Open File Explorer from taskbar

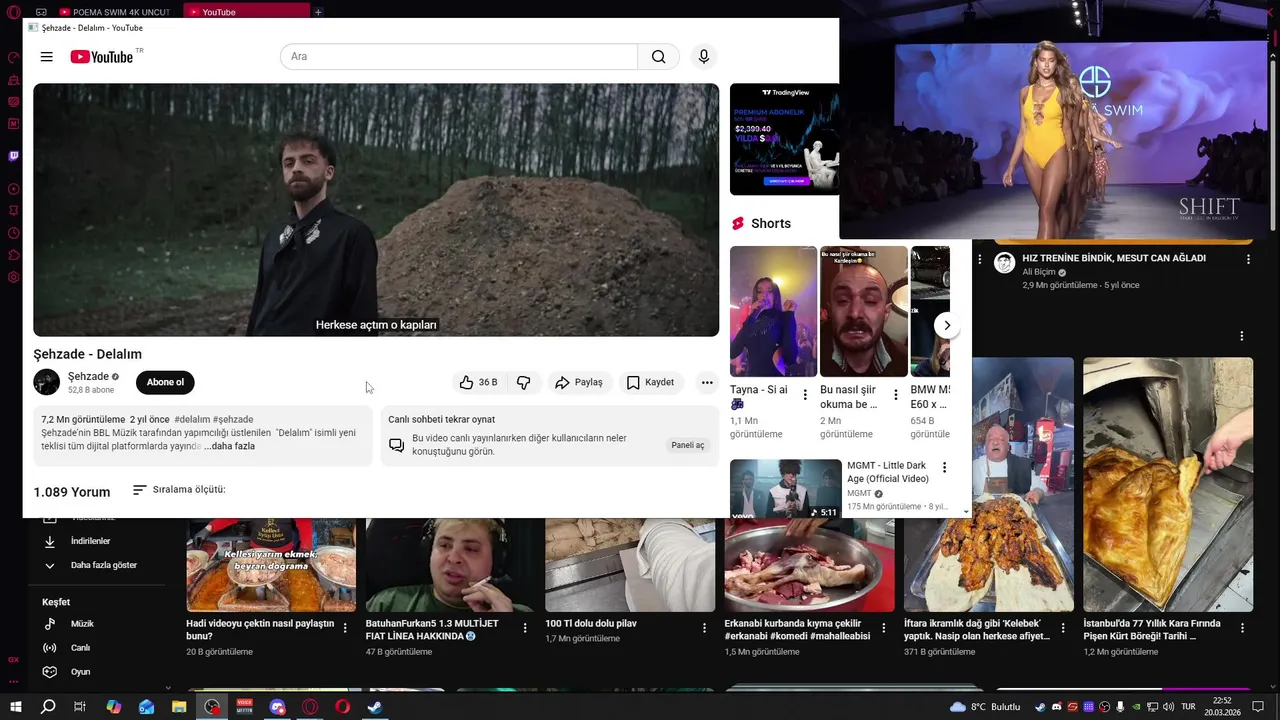point(179,707)
